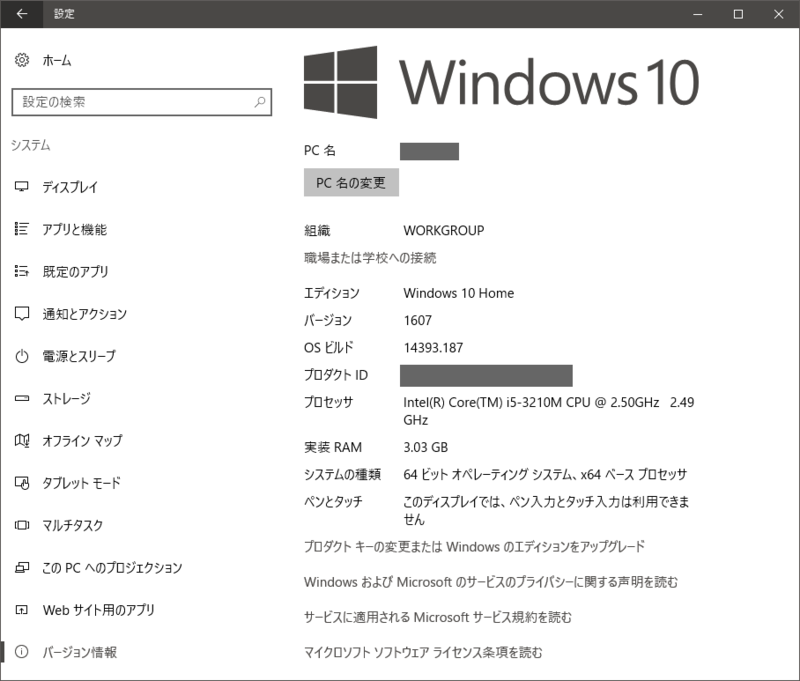Click the ディスプレイ monitor icon
Viewport: 800px width, 681px height.
point(21,187)
